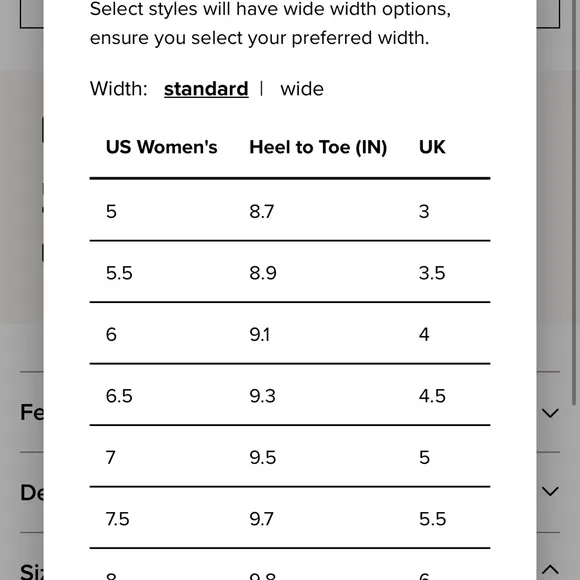Screen dimensions: 580x580
Task: Select US Women's size 5 row
Action: pyautogui.click(x=290, y=211)
